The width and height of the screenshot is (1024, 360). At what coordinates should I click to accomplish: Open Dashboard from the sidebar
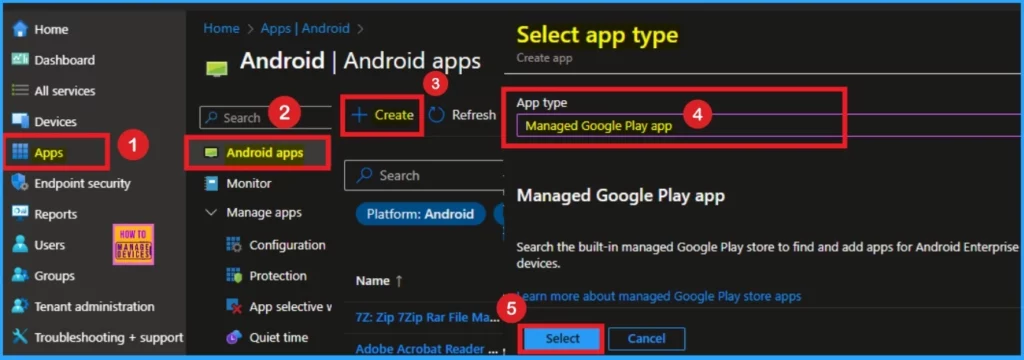point(65,60)
